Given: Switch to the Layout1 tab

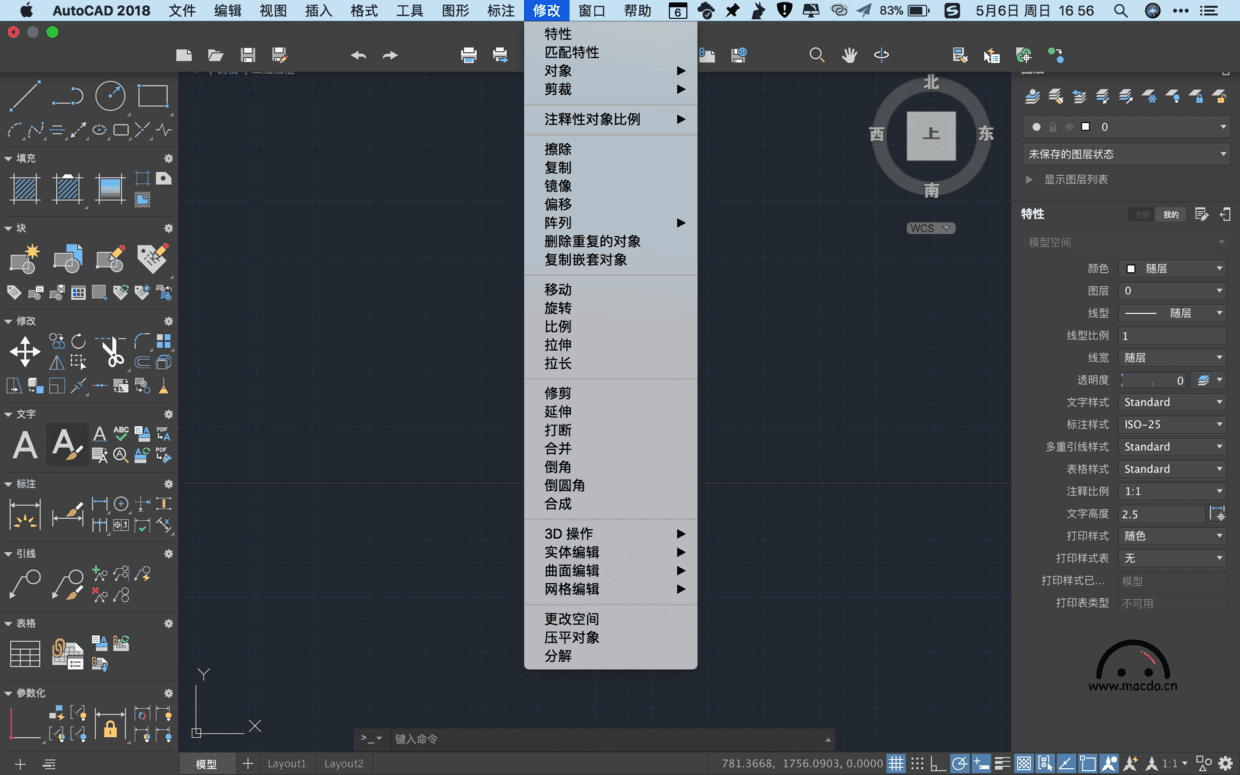Looking at the screenshot, I should 287,763.
